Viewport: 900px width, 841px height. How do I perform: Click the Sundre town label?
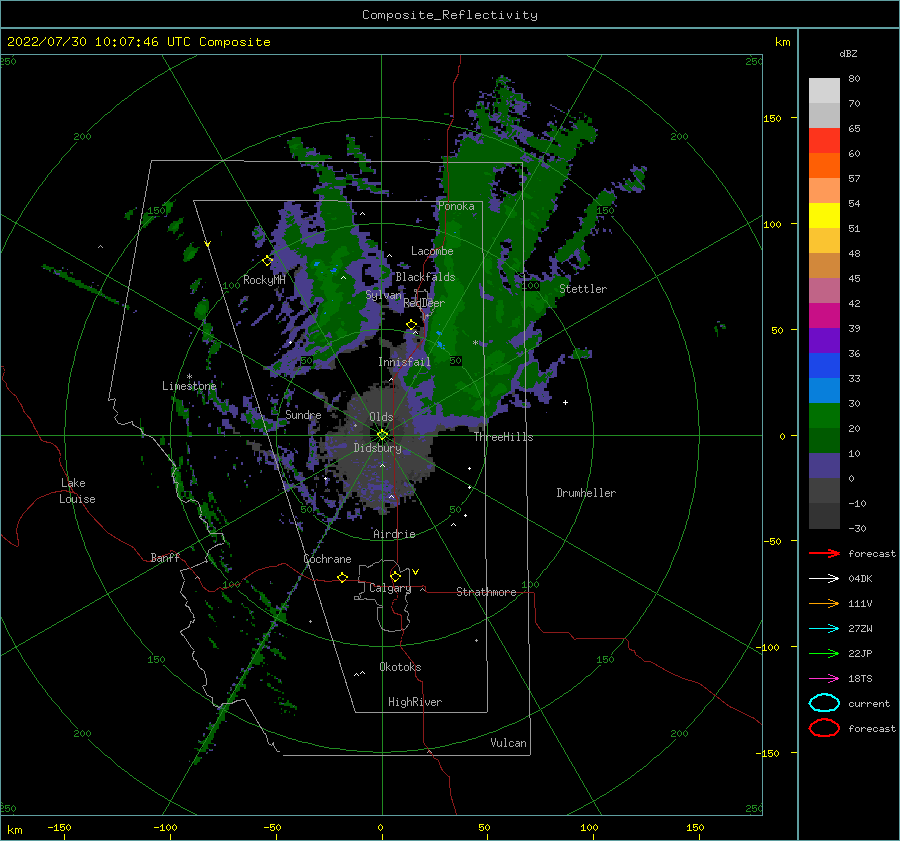point(303,414)
